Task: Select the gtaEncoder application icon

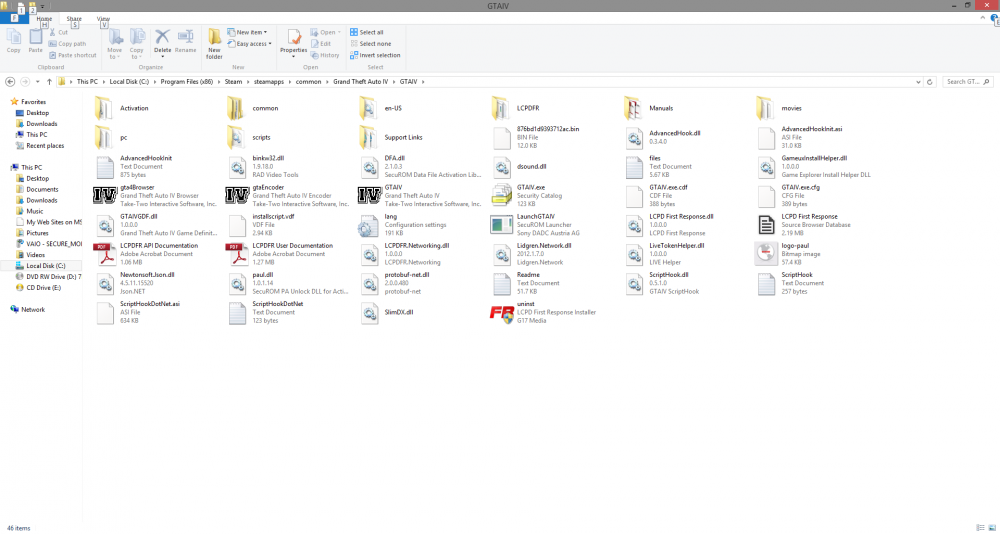Action: click(x=237, y=196)
